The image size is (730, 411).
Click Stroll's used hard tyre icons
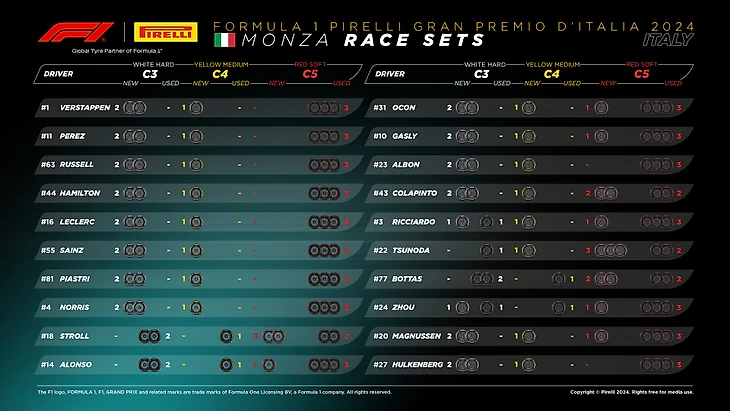tap(149, 336)
